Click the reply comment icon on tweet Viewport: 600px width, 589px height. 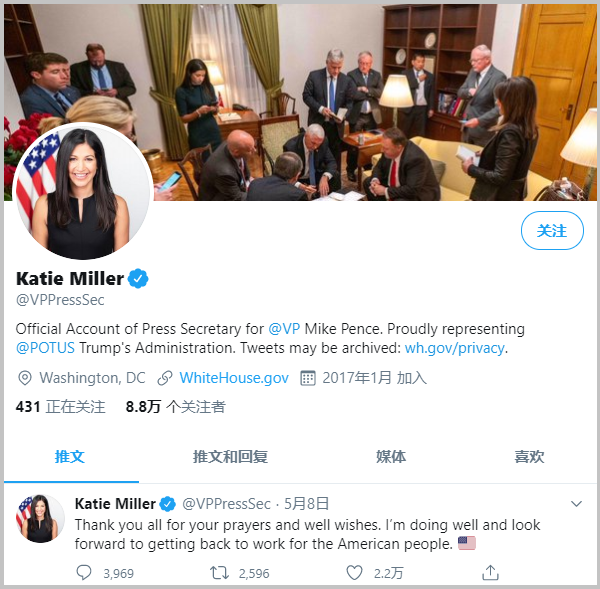pos(84,573)
